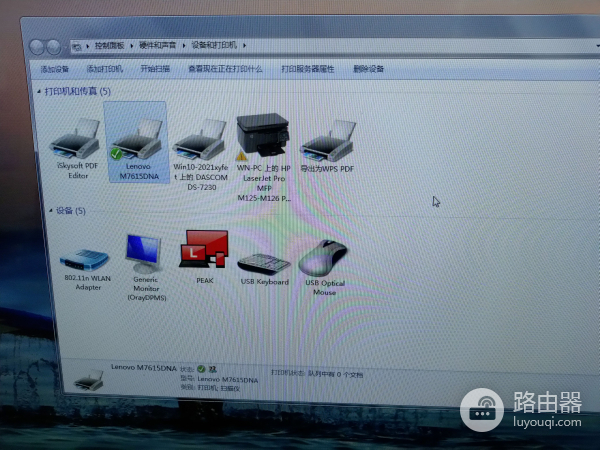Click the shared-users status icon in details pane
600x450 pixels.
213,369
